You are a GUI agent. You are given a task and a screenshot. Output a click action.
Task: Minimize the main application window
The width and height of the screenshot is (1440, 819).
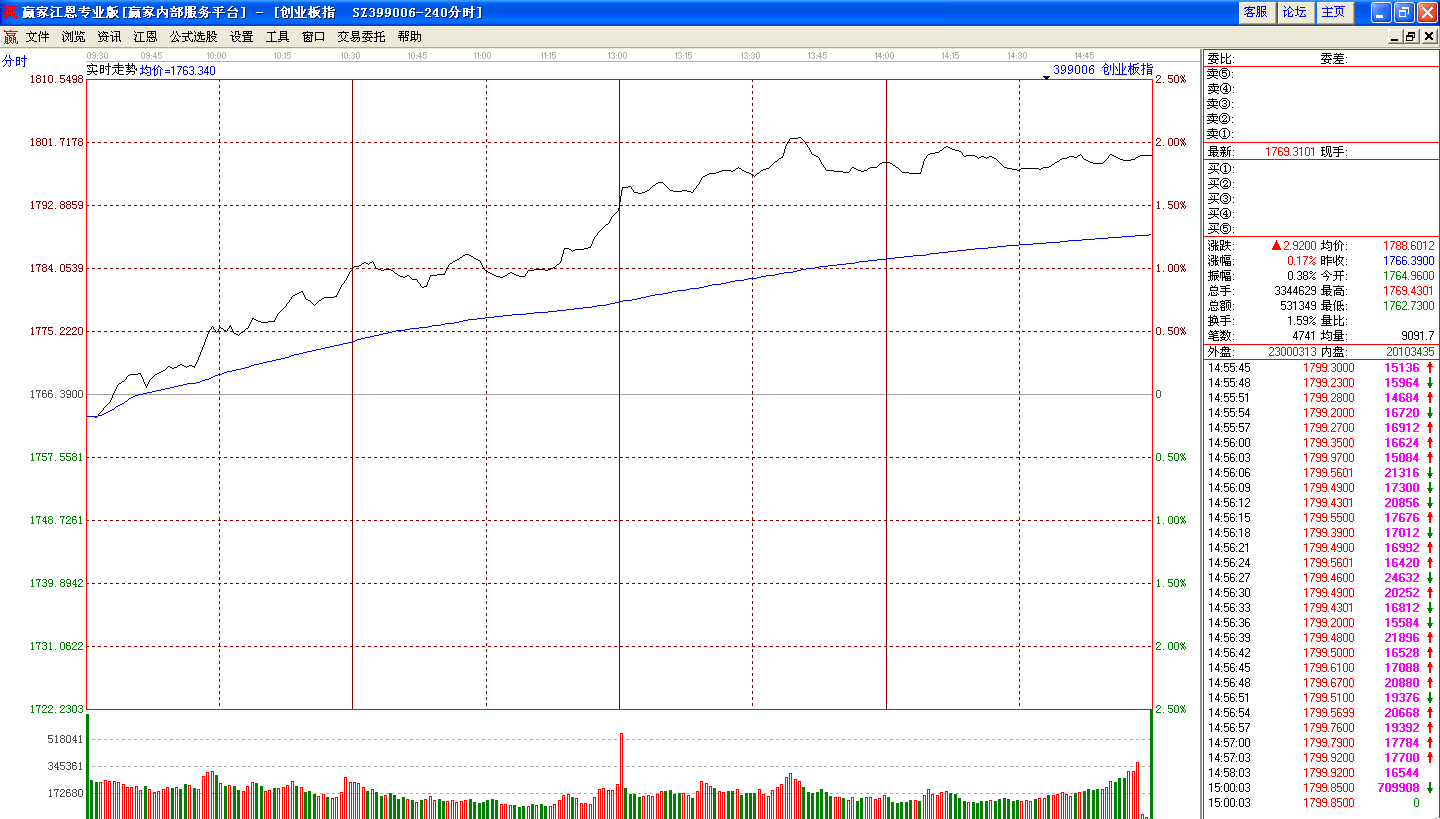coord(1380,12)
